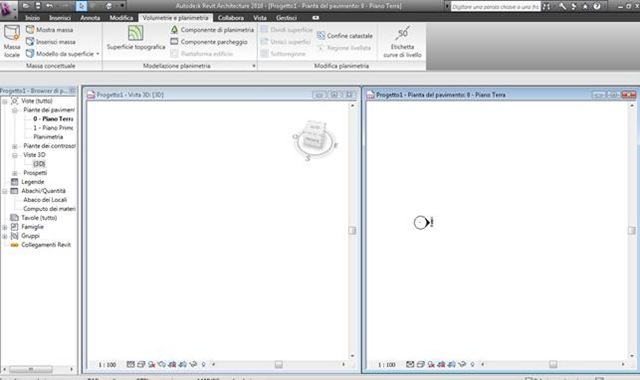Select Abaco dei Locali schedule
640x380 pixels.
click(45, 200)
